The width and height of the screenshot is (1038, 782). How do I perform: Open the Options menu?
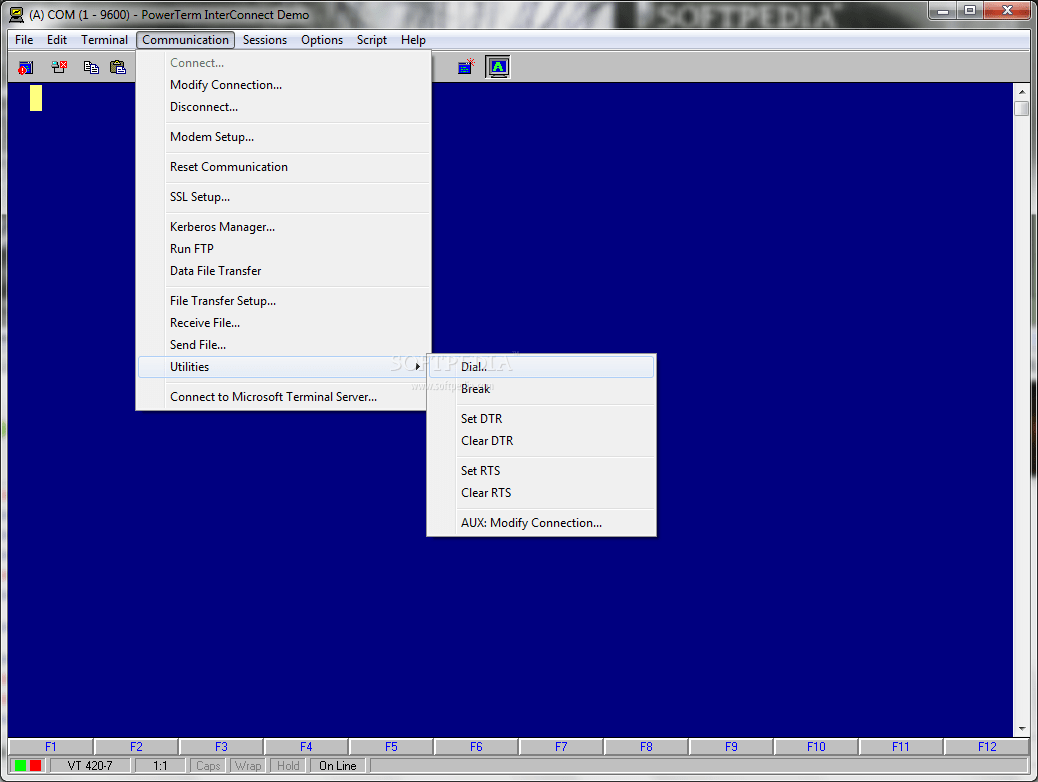(322, 40)
